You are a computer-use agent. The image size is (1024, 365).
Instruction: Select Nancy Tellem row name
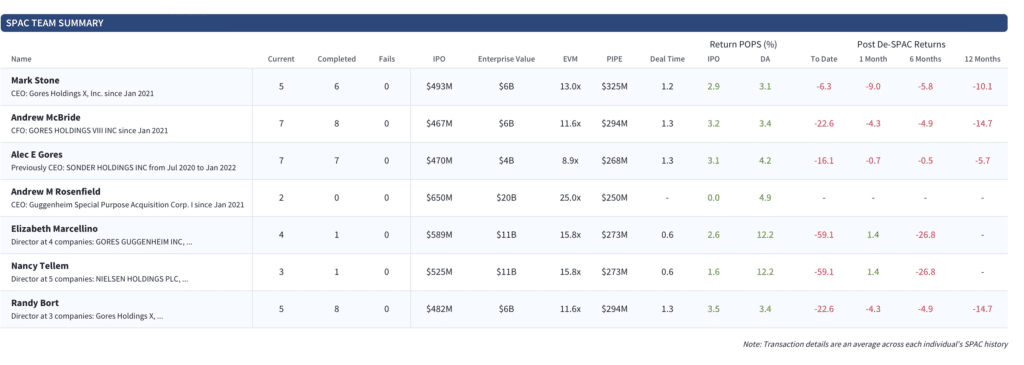pos(40,266)
